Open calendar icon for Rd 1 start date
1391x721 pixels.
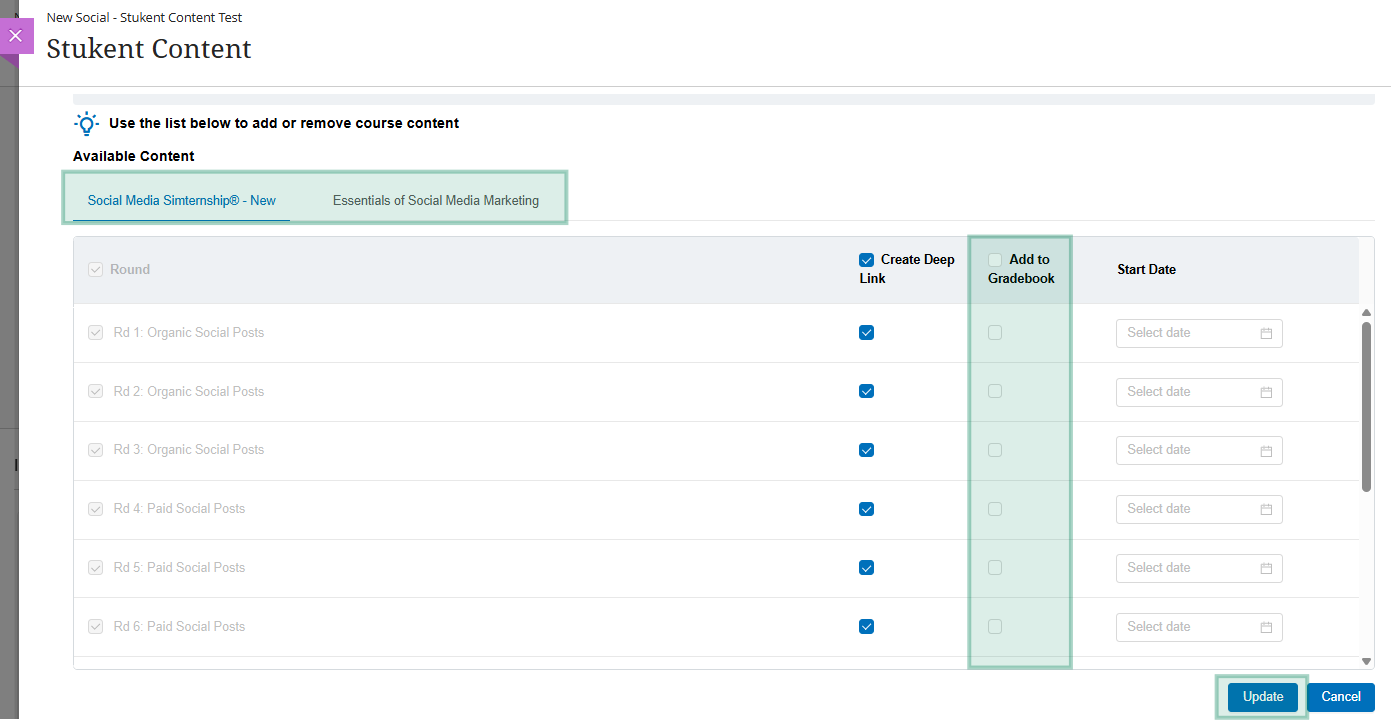coord(1266,333)
